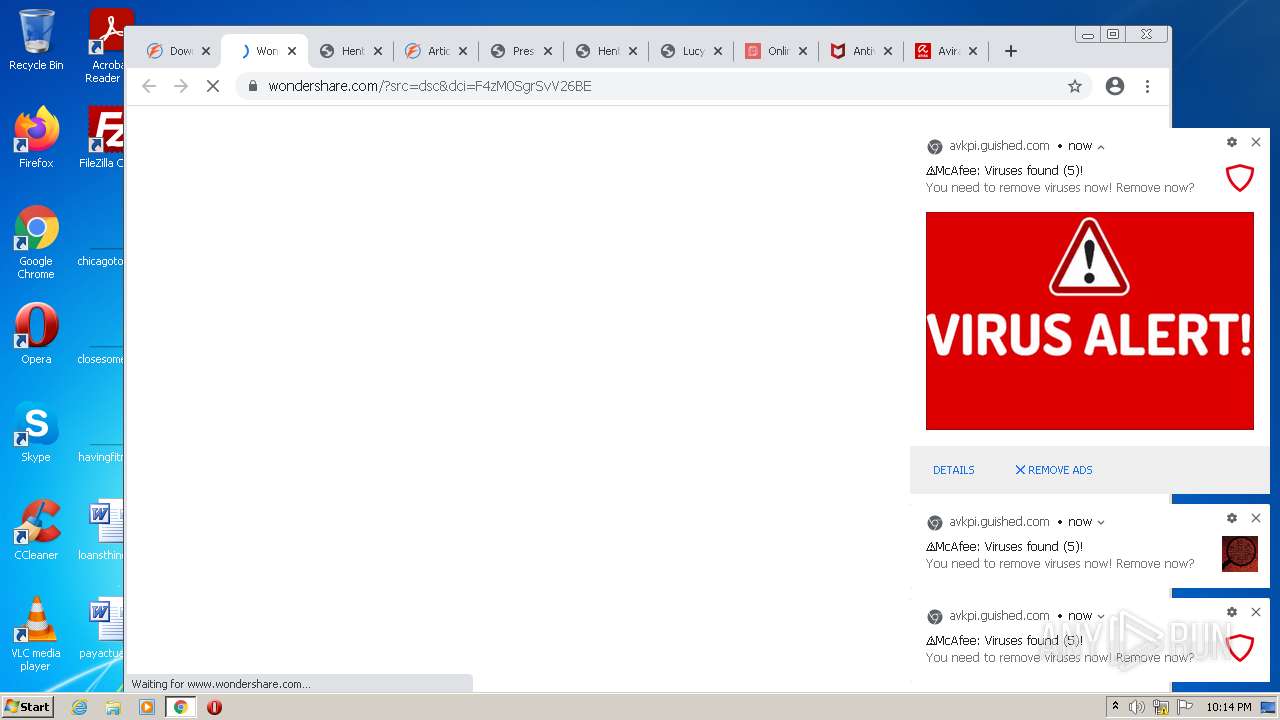Dismiss the second McAfee notification

1256,518
